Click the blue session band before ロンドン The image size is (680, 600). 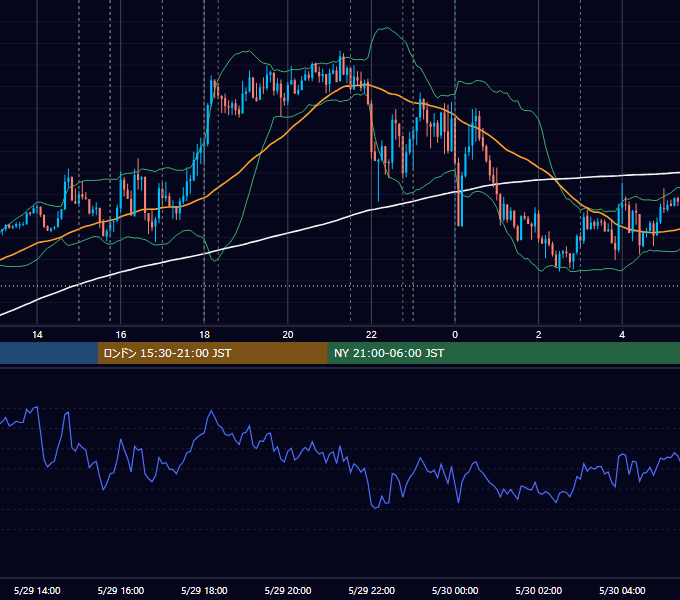(49, 353)
